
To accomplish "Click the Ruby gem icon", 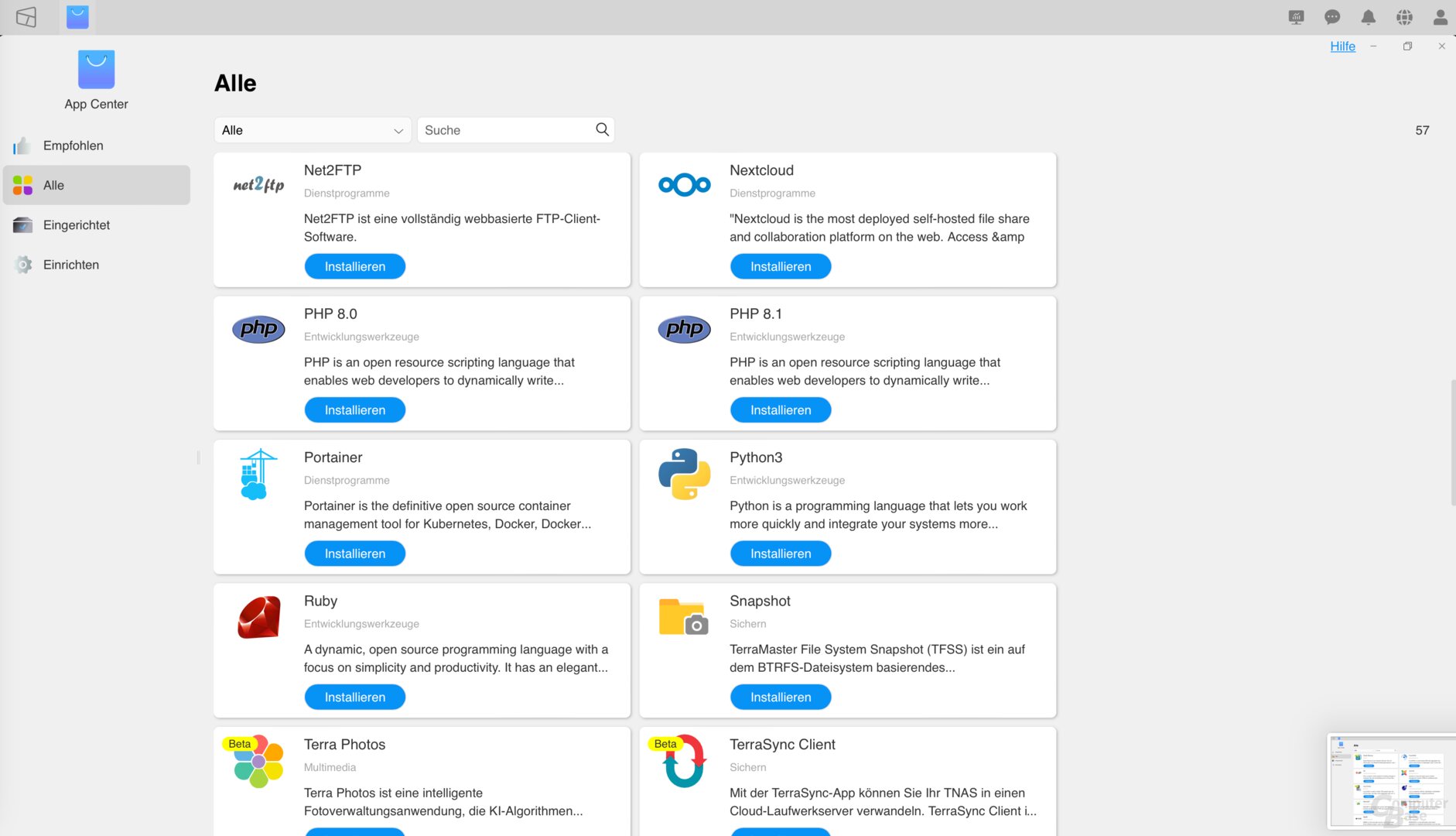I will point(258,618).
